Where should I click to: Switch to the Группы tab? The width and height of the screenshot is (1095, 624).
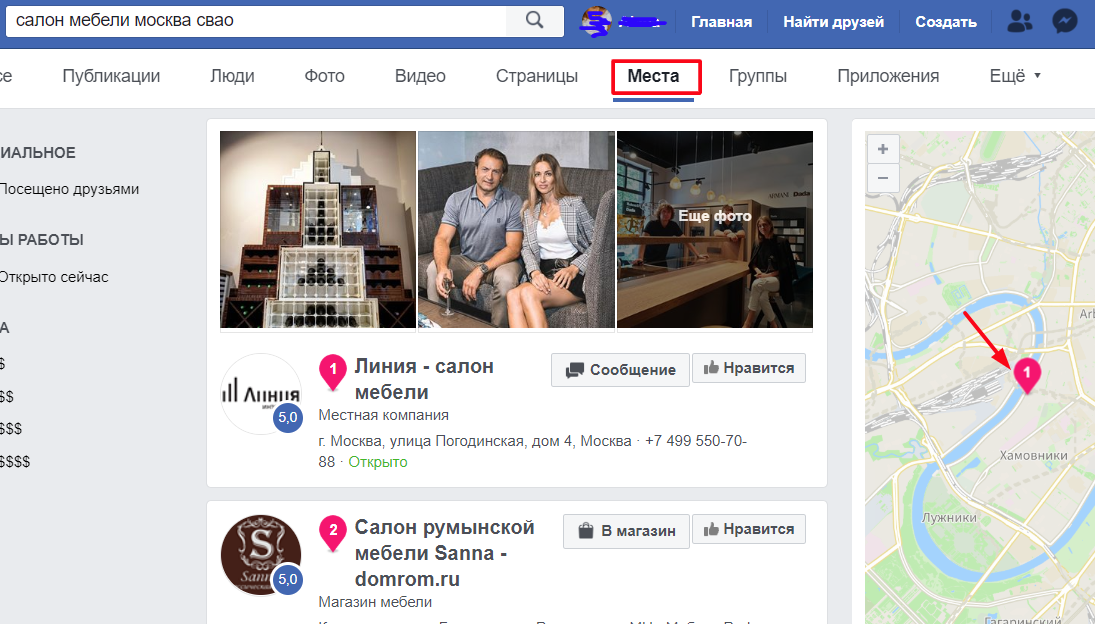coord(758,75)
